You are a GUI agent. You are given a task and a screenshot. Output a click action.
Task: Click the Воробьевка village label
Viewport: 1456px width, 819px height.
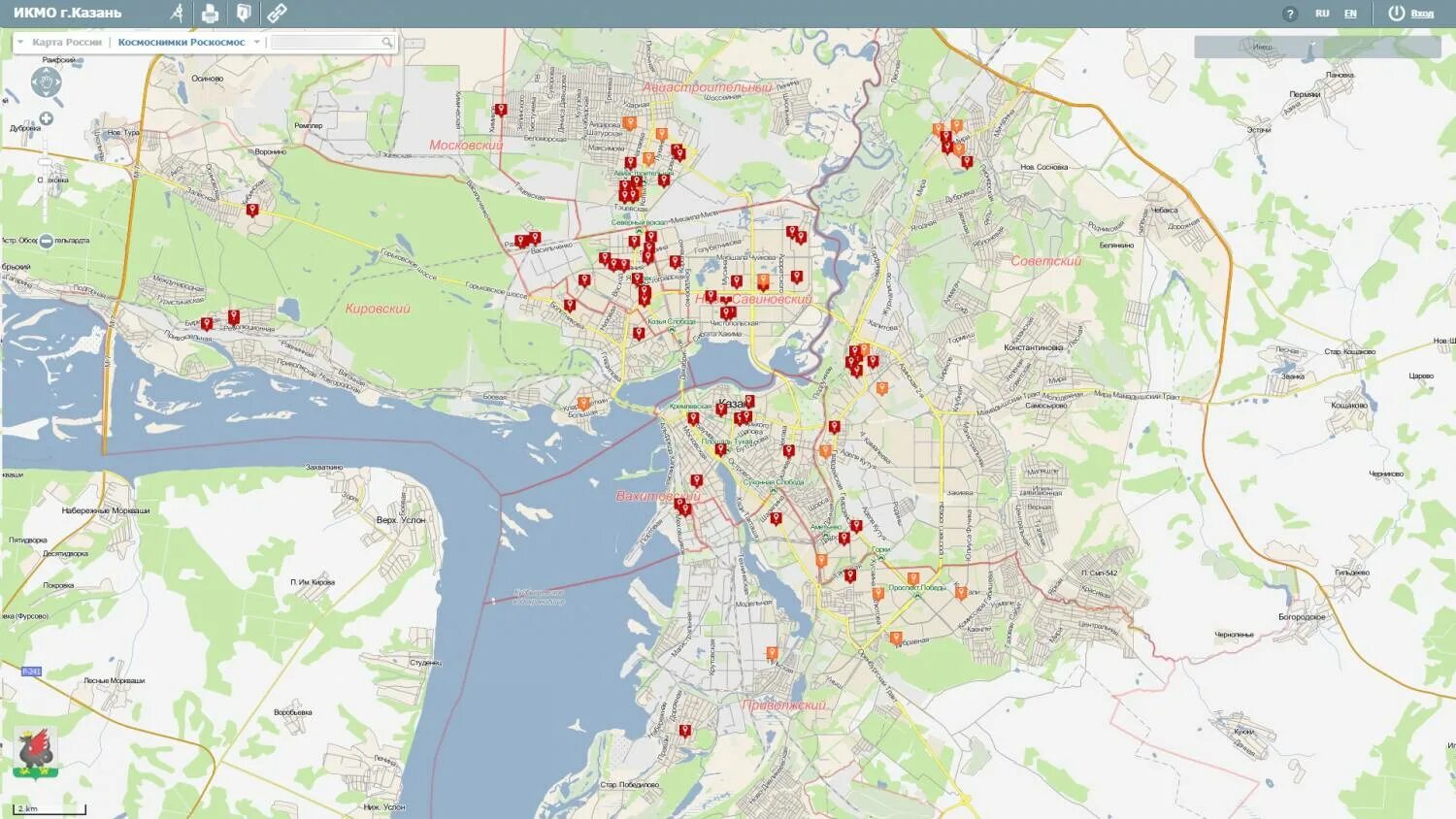point(293,712)
